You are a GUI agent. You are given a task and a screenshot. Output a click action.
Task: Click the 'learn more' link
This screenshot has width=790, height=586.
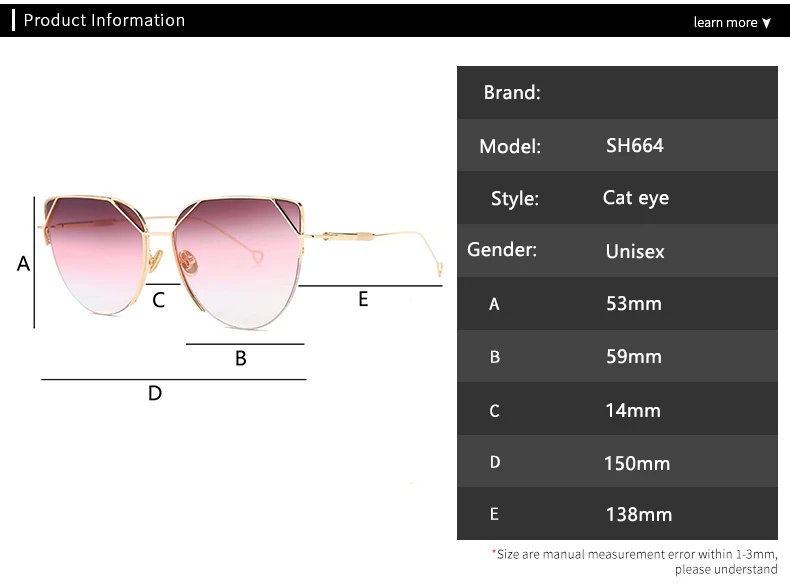click(x=725, y=22)
